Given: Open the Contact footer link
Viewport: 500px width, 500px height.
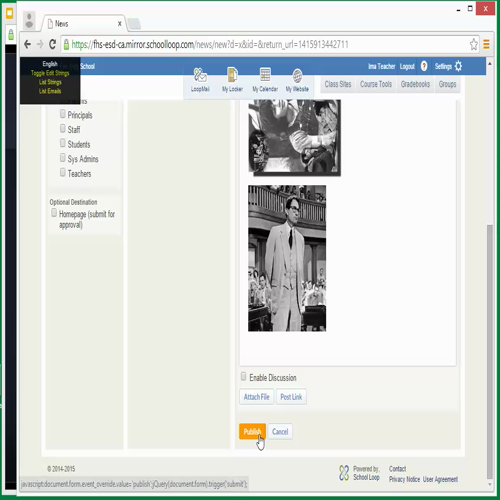Looking at the screenshot, I should [397, 469].
